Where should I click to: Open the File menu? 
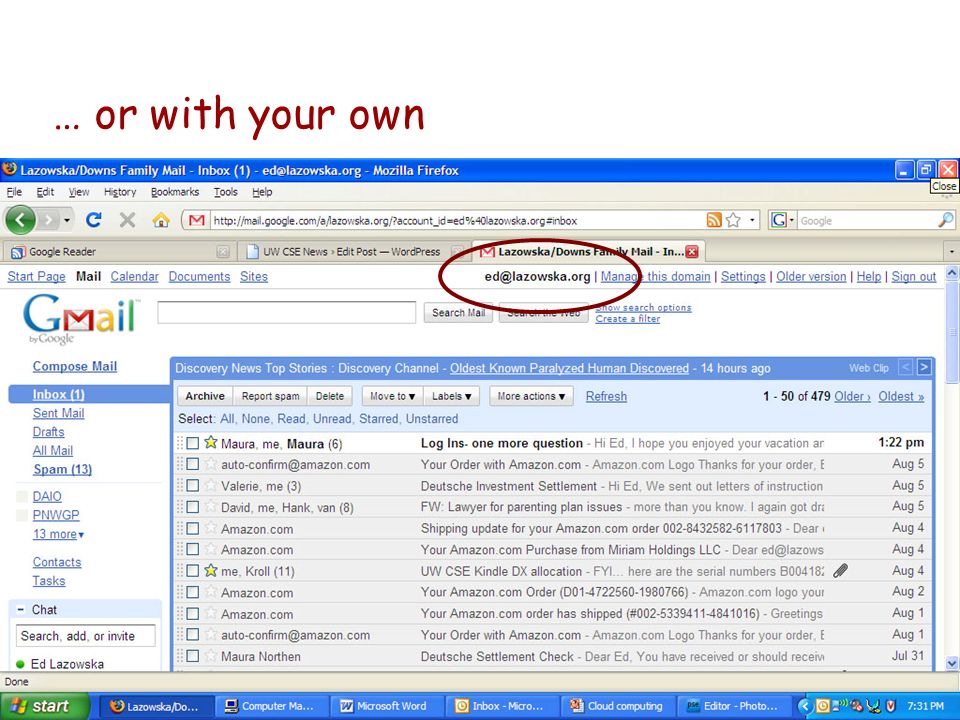pos(14,192)
